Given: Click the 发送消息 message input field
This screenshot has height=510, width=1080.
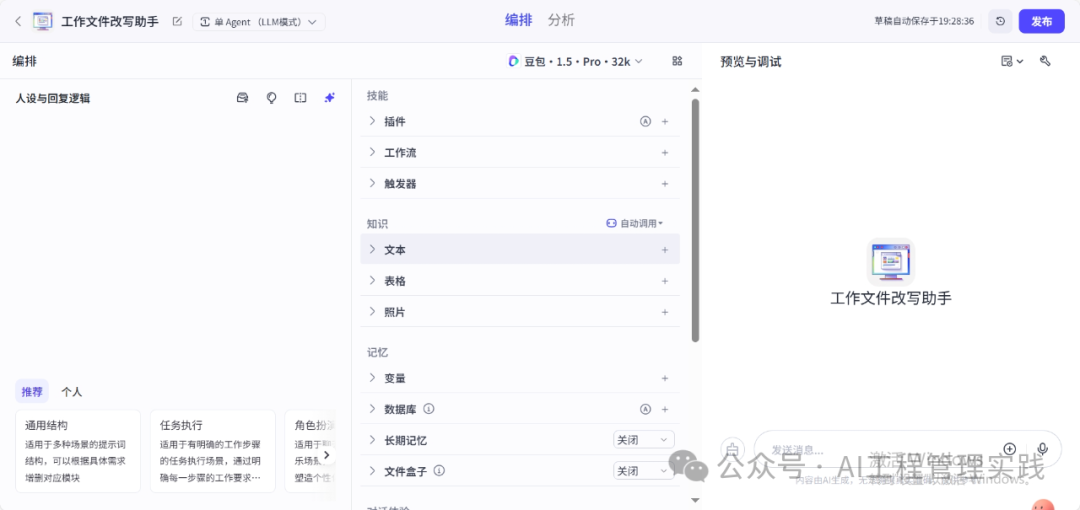Looking at the screenshot, I should [x=870, y=449].
